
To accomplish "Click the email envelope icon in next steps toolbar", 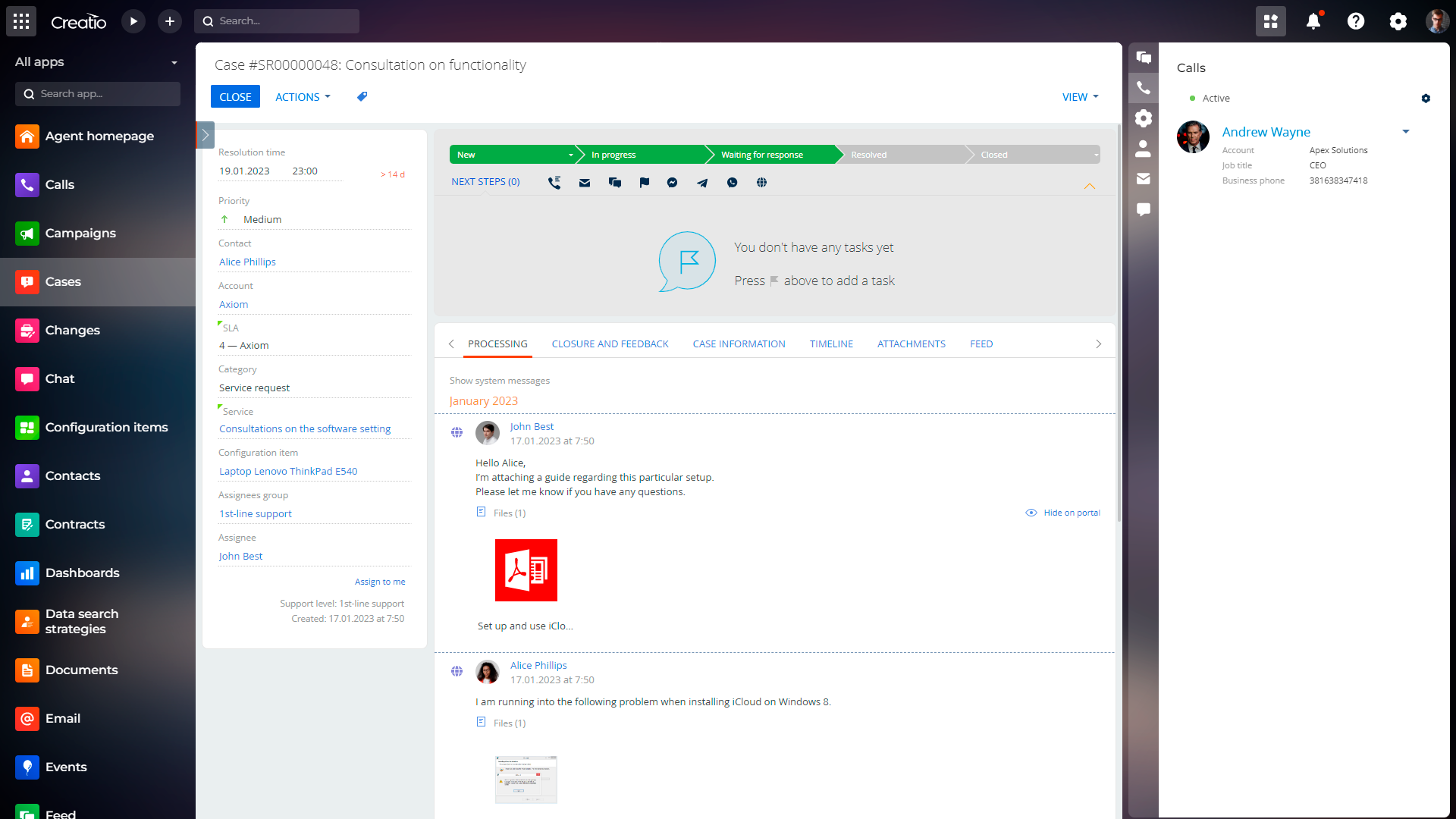I will [585, 183].
